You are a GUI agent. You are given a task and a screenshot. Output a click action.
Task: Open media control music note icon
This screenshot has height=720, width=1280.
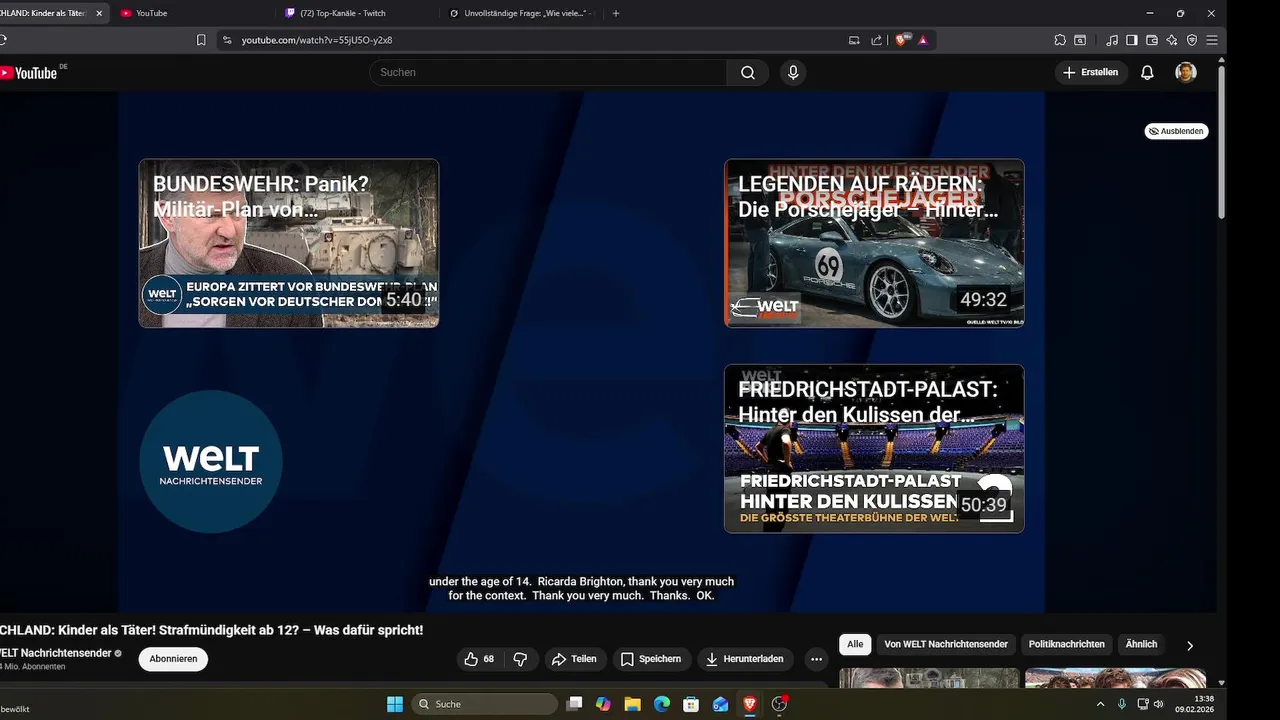pos(1113,40)
